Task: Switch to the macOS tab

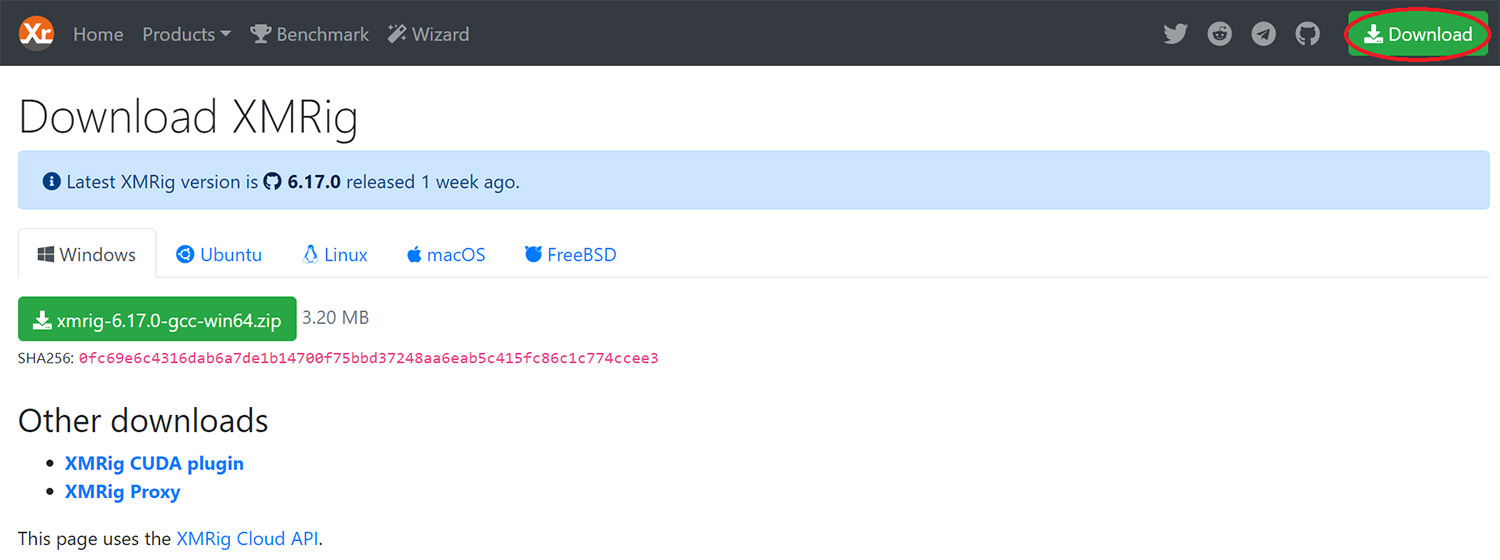Action: coord(446,254)
